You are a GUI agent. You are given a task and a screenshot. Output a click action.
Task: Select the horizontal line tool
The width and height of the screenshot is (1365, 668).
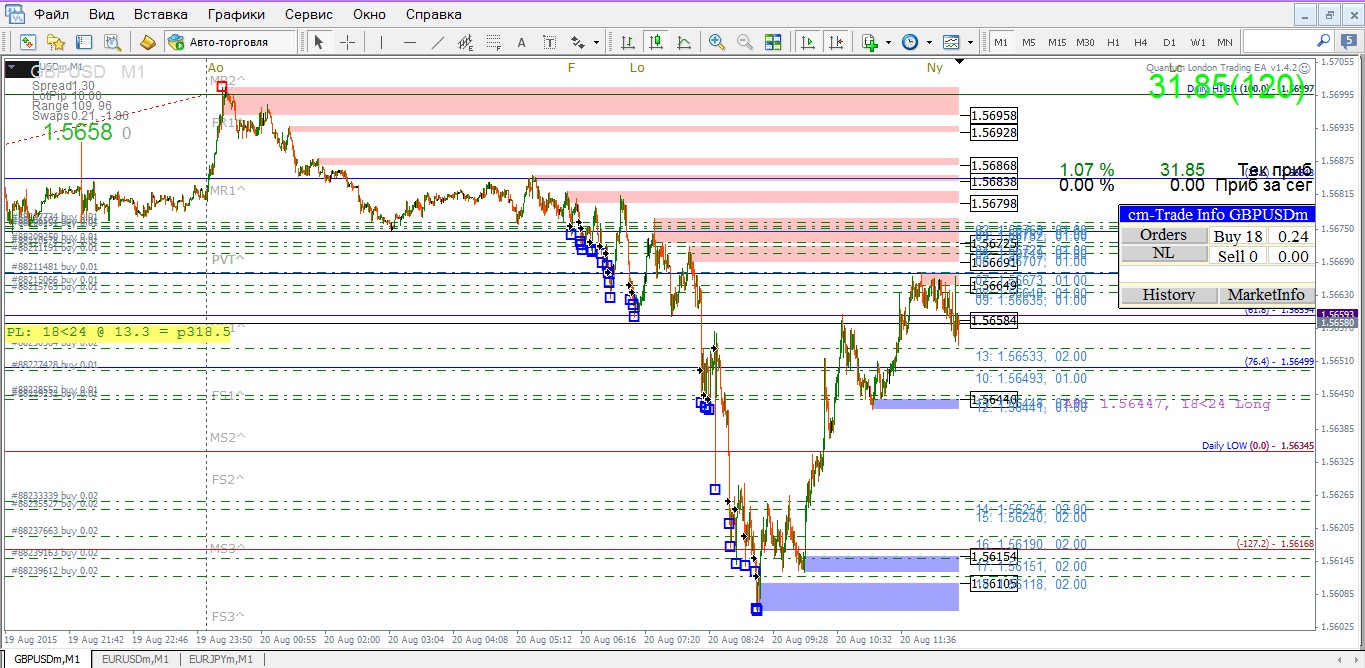(409, 42)
